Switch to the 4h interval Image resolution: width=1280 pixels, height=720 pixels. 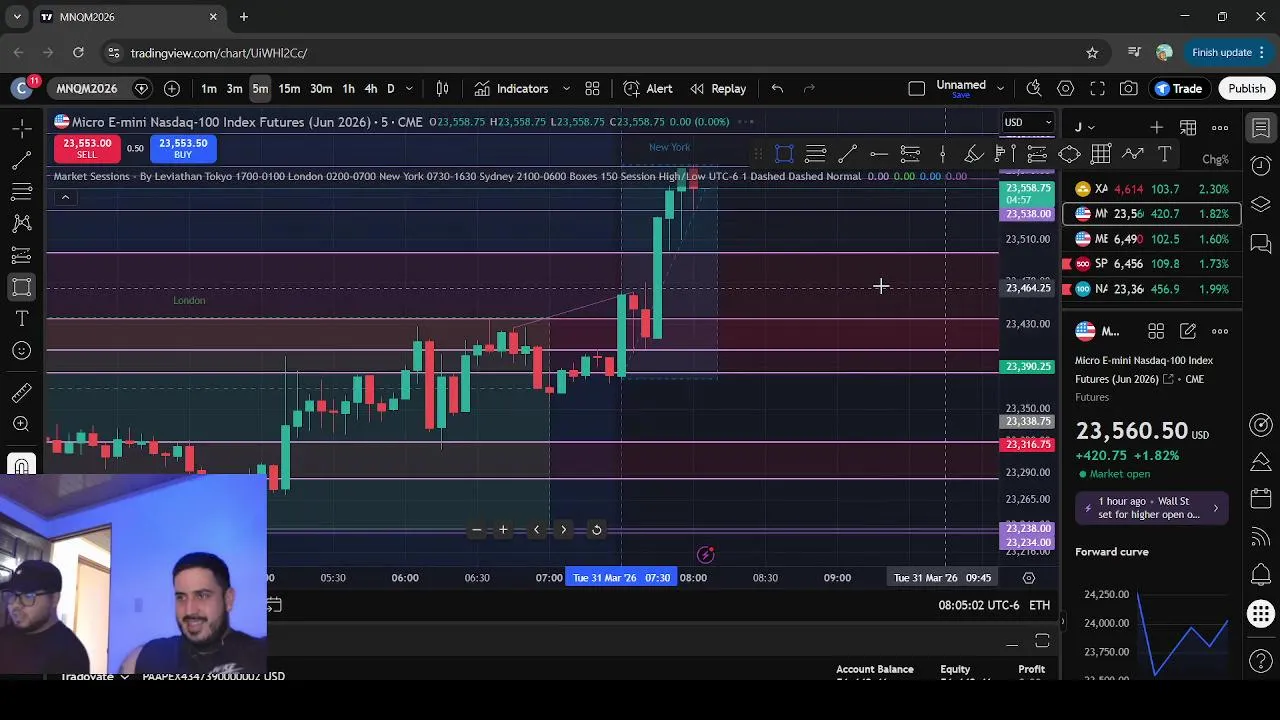pyautogui.click(x=371, y=88)
